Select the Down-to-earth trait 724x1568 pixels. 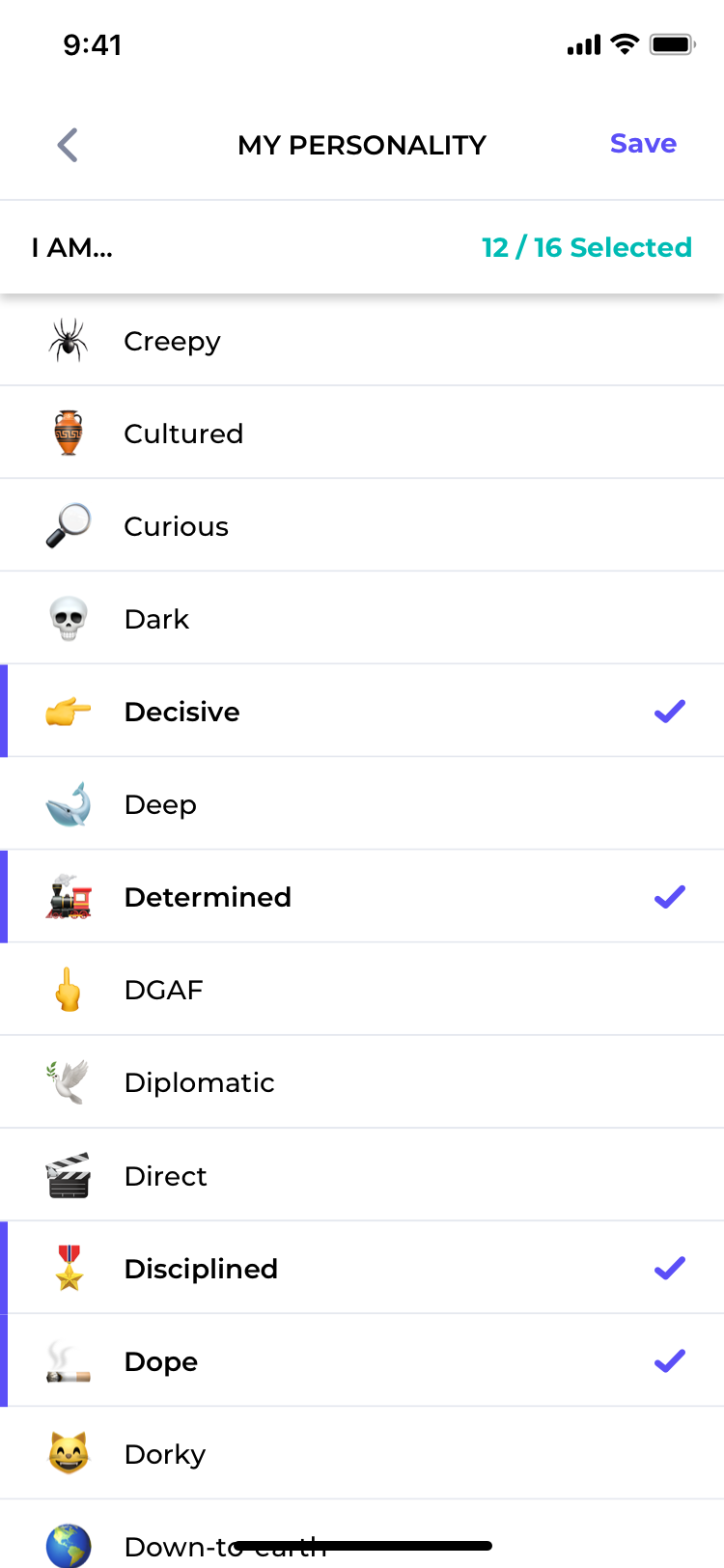point(362,1535)
